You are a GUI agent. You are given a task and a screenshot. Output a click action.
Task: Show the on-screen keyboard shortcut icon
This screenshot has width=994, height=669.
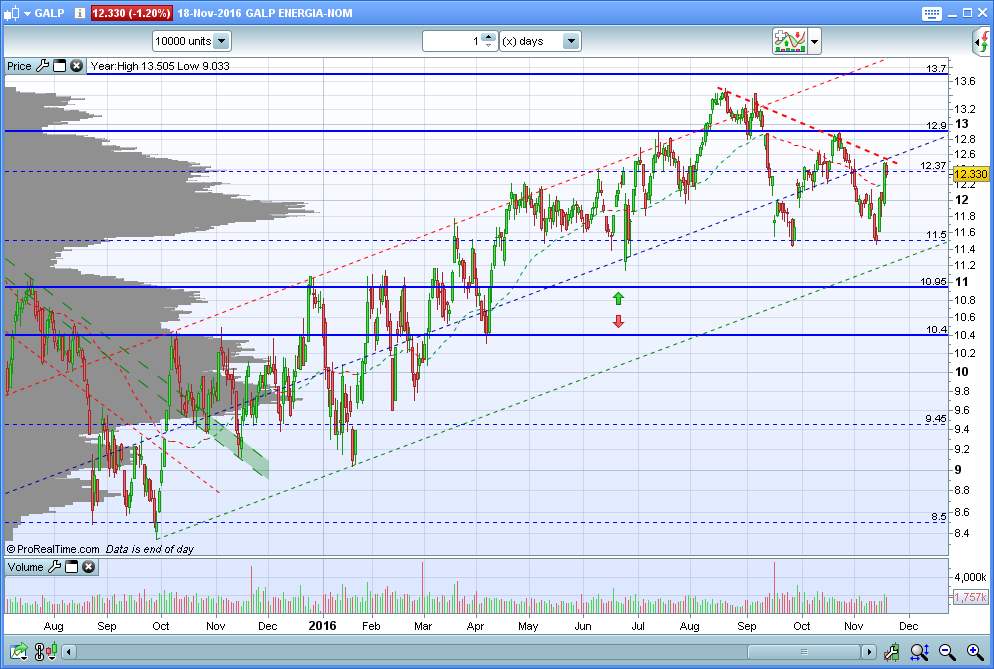click(931, 13)
